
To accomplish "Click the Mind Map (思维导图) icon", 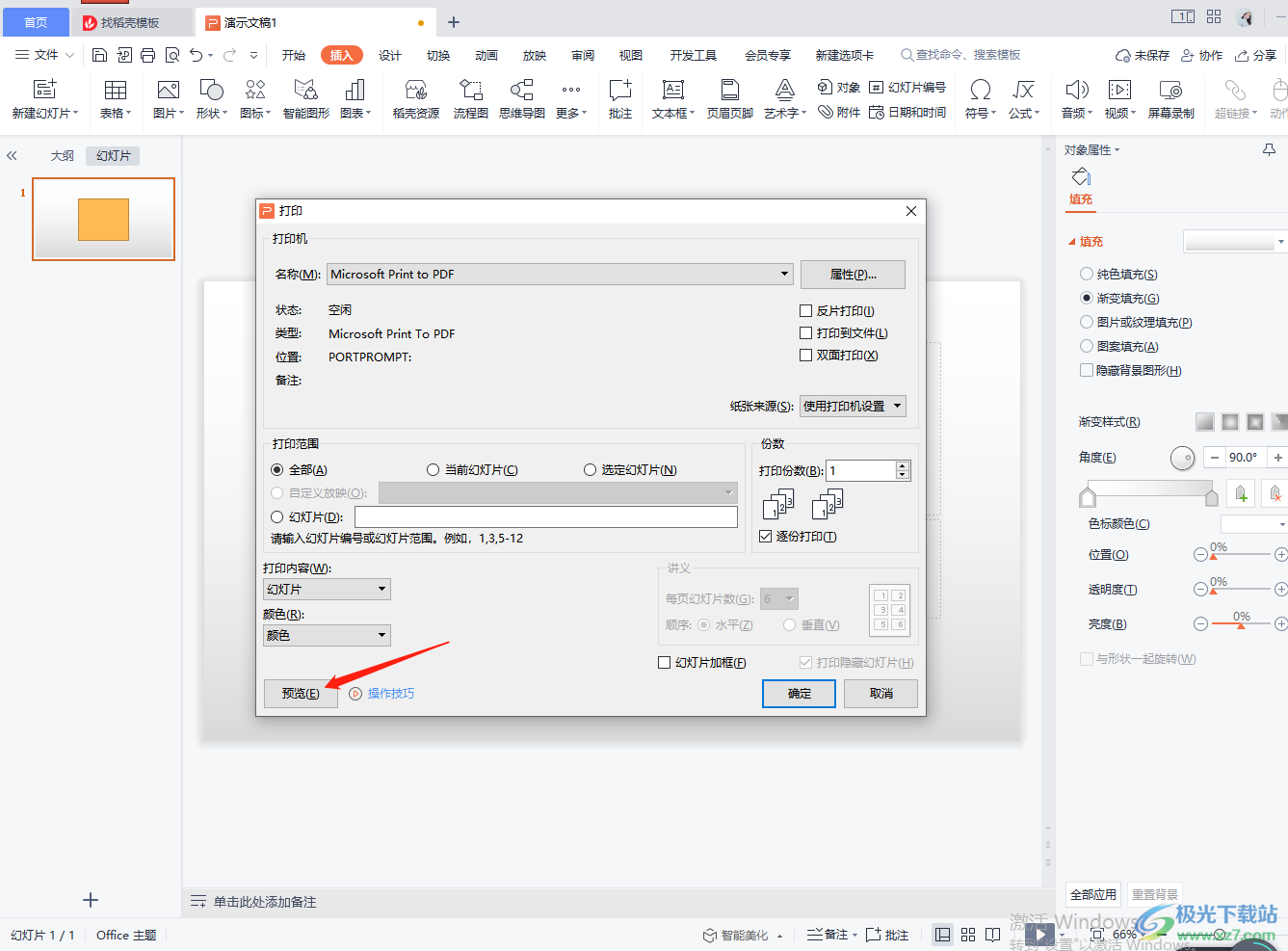I will [x=522, y=99].
